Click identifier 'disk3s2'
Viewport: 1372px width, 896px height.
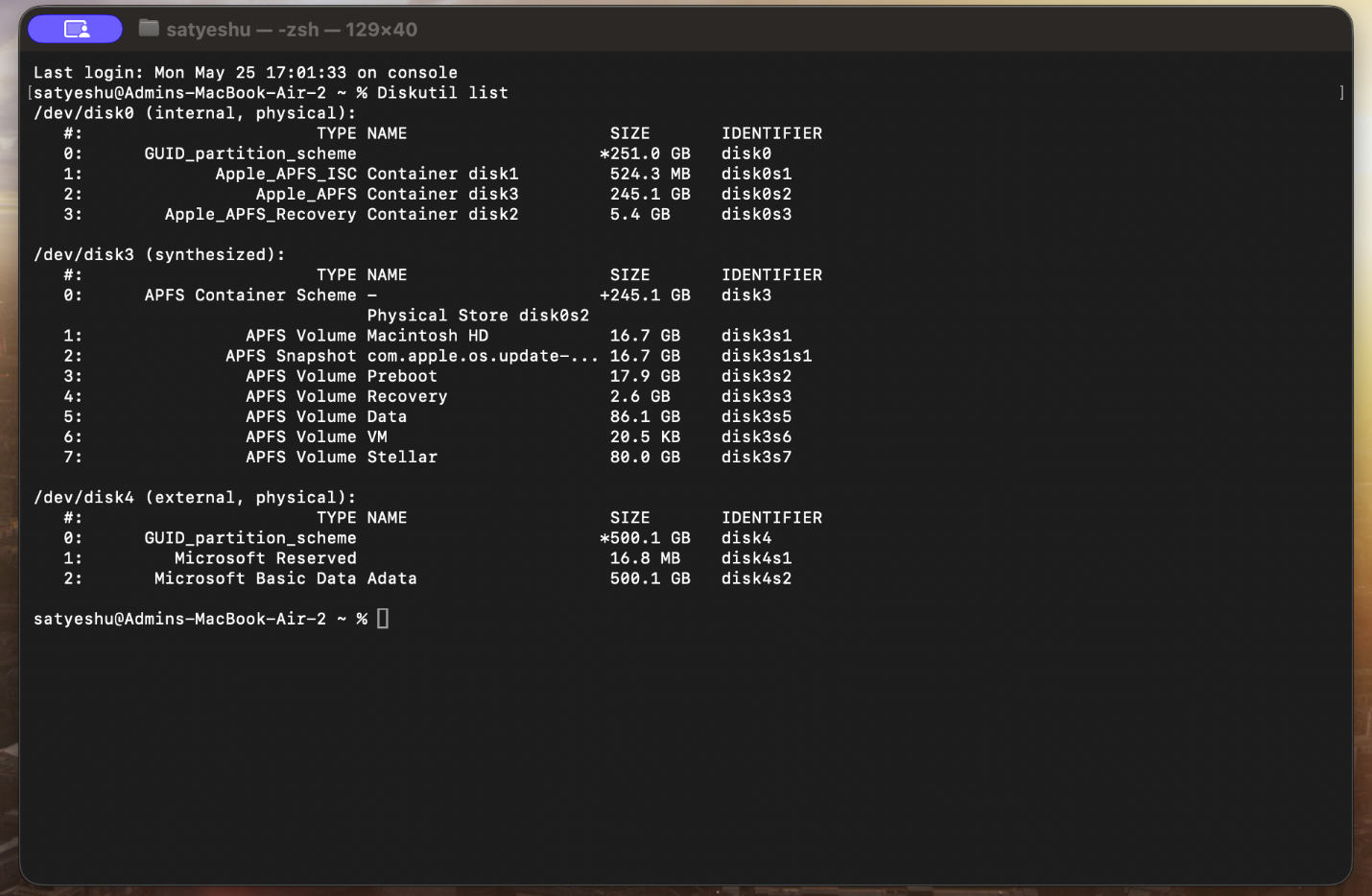pos(756,376)
